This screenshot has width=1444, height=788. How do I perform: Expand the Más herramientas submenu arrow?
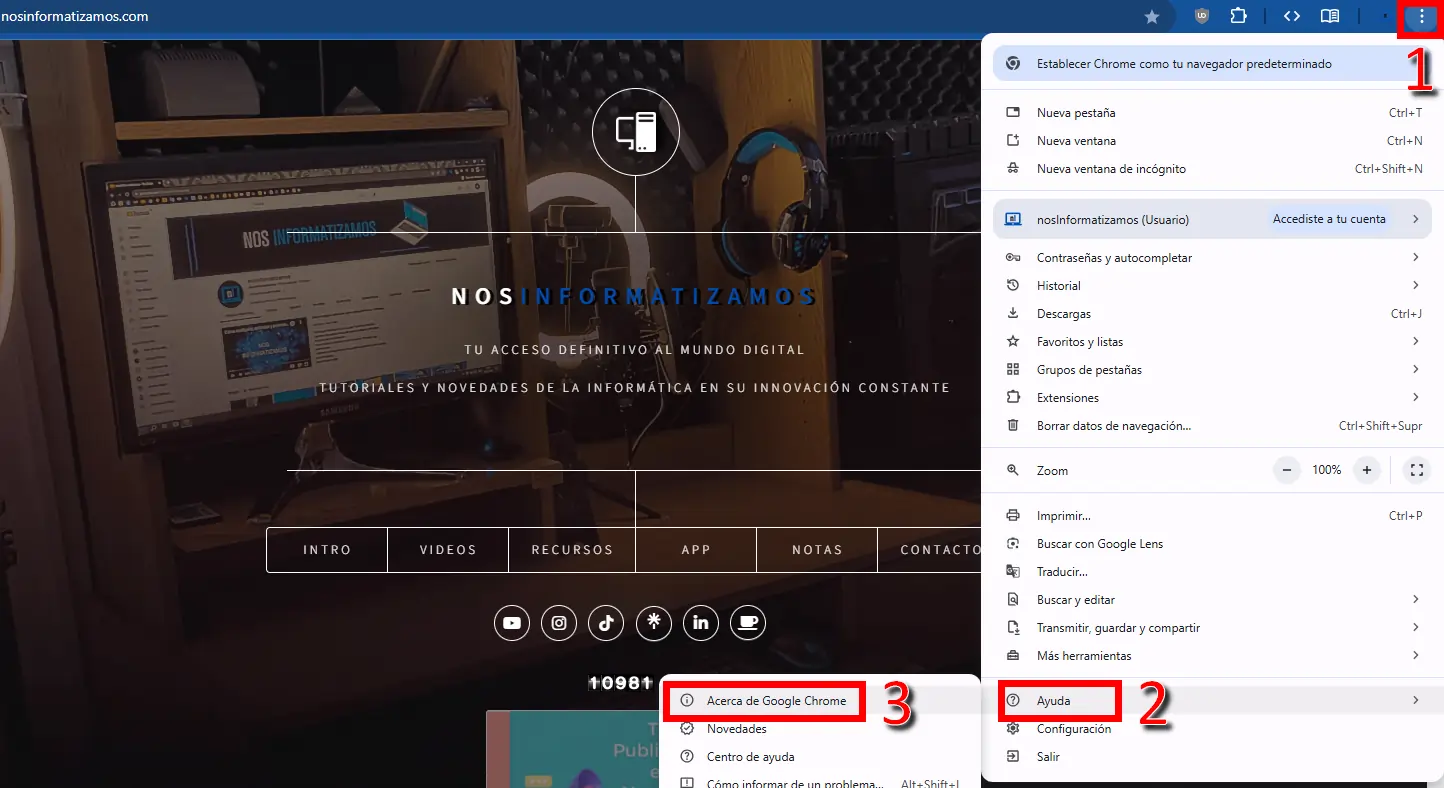pos(1416,656)
